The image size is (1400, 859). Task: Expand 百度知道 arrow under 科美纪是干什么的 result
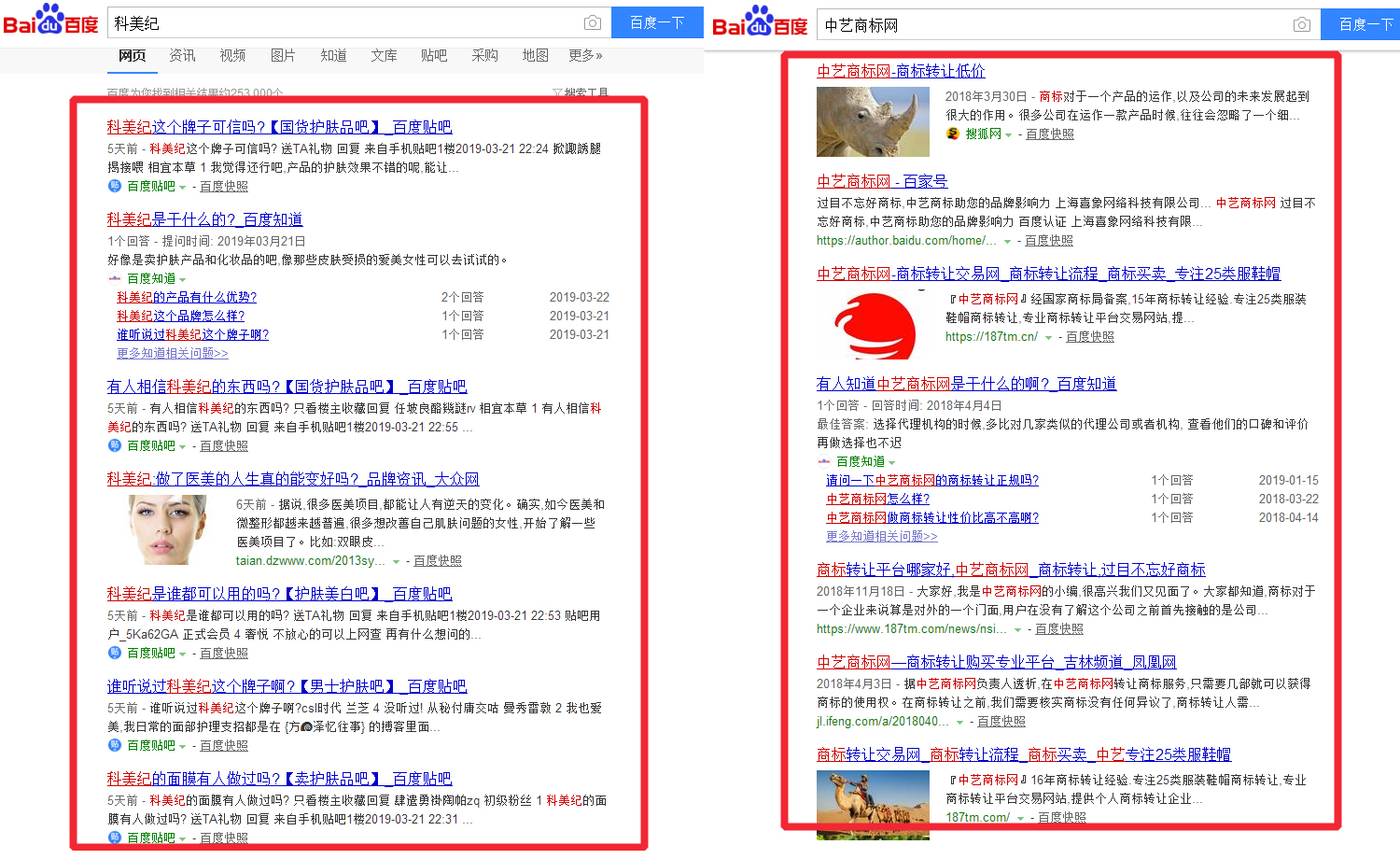(182, 279)
